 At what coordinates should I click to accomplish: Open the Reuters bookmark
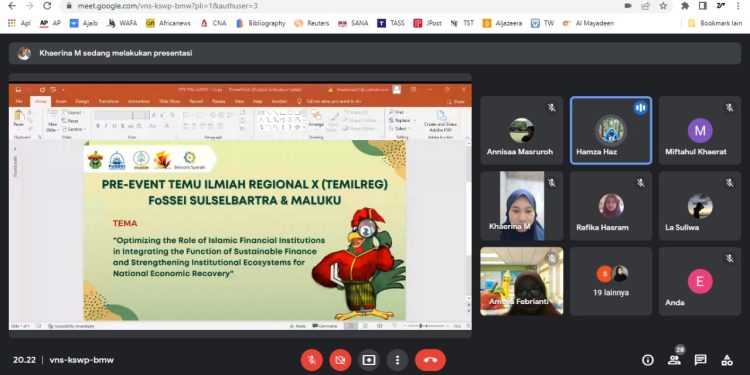click(312, 23)
